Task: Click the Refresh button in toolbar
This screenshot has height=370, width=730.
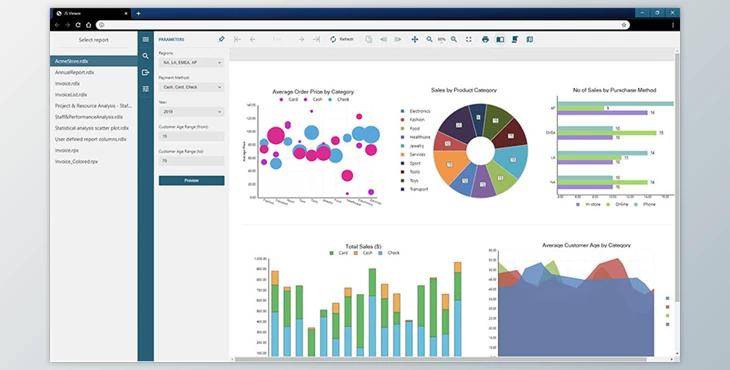Action: point(342,40)
